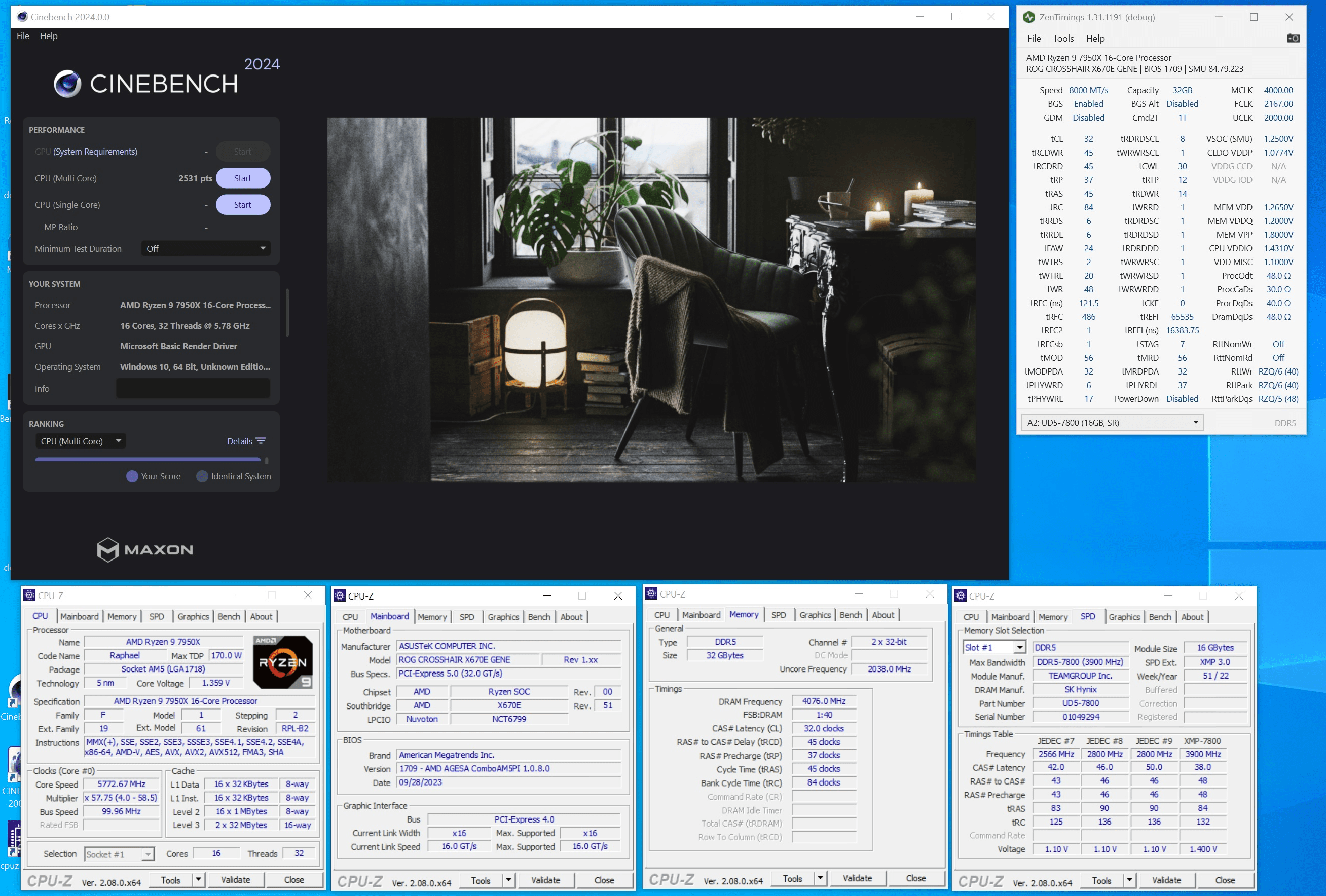
Task: Click the Microsoft Basic Render Driver GPU text
Action: pos(178,346)
